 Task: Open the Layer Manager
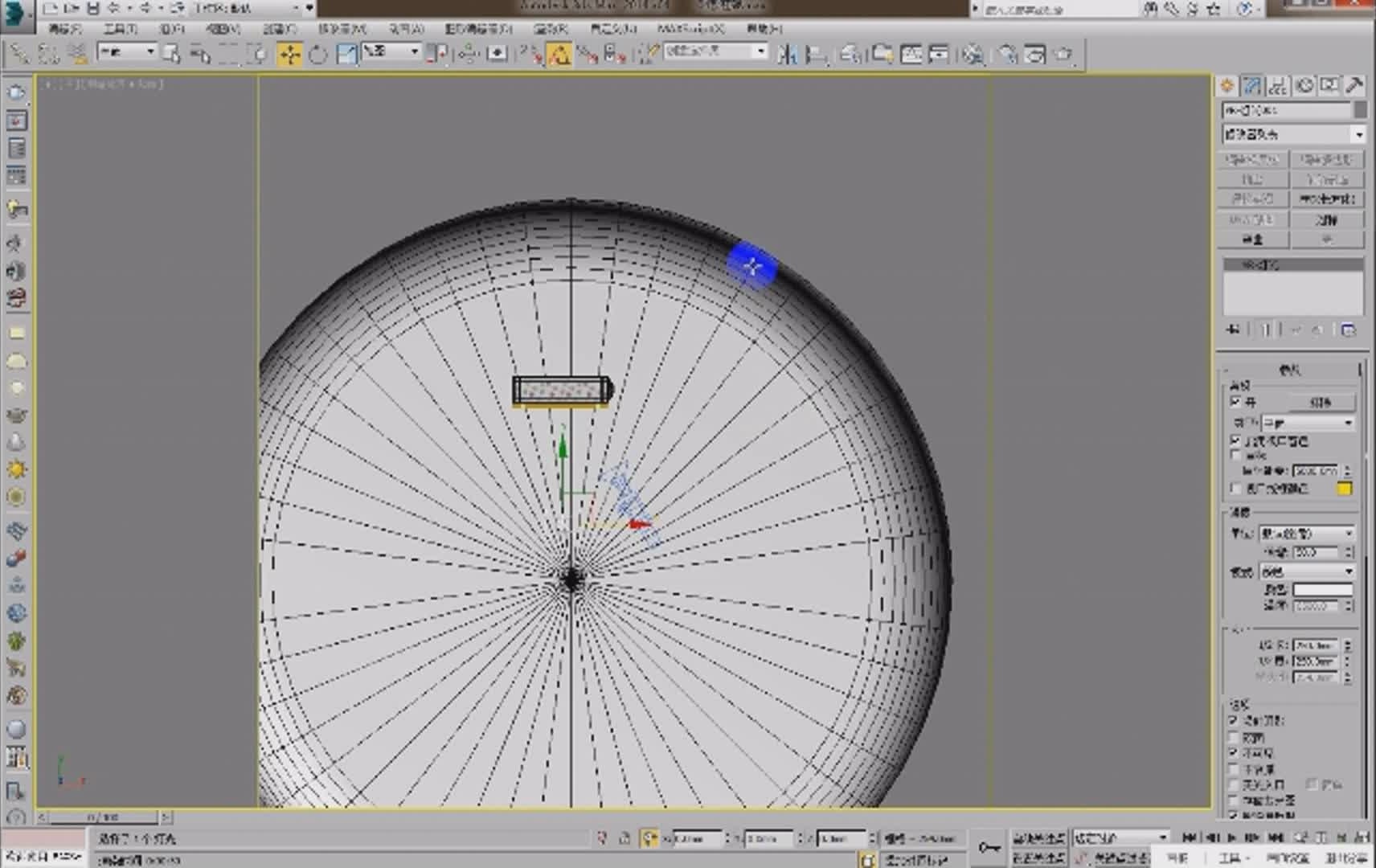tap(851, 54)
